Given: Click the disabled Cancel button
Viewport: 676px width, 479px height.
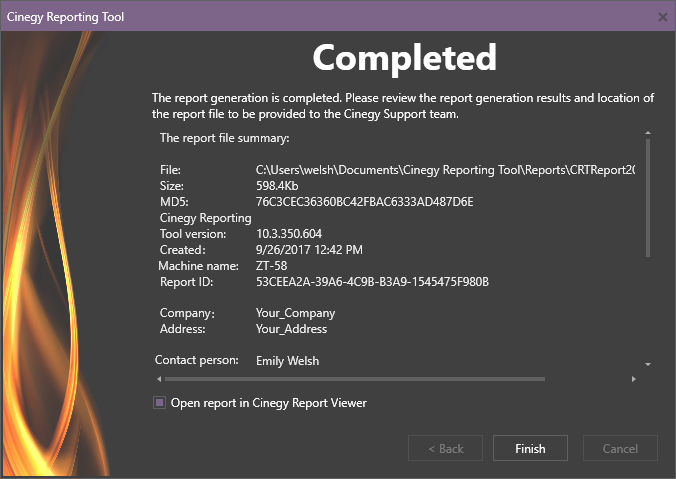Looking at the screenshot, I should 620,448.
